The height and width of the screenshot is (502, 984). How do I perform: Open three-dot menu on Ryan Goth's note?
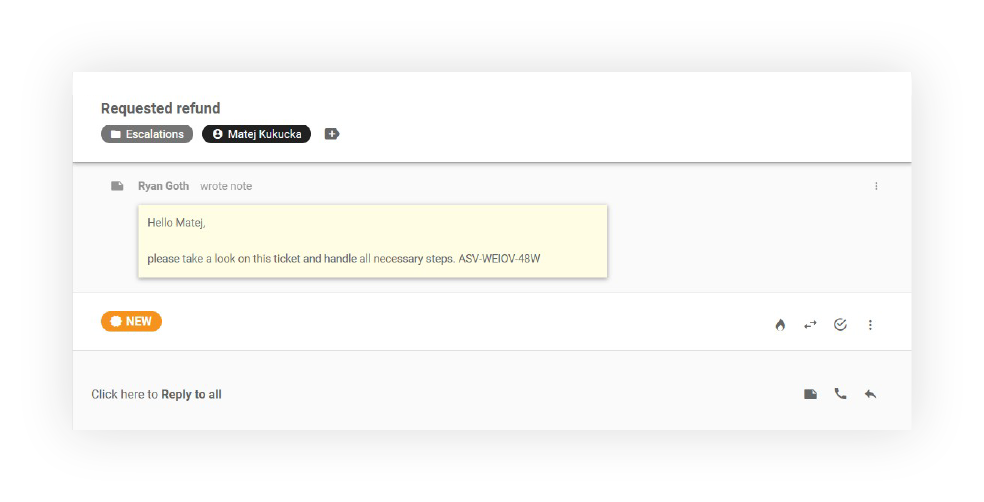point(876,186)
